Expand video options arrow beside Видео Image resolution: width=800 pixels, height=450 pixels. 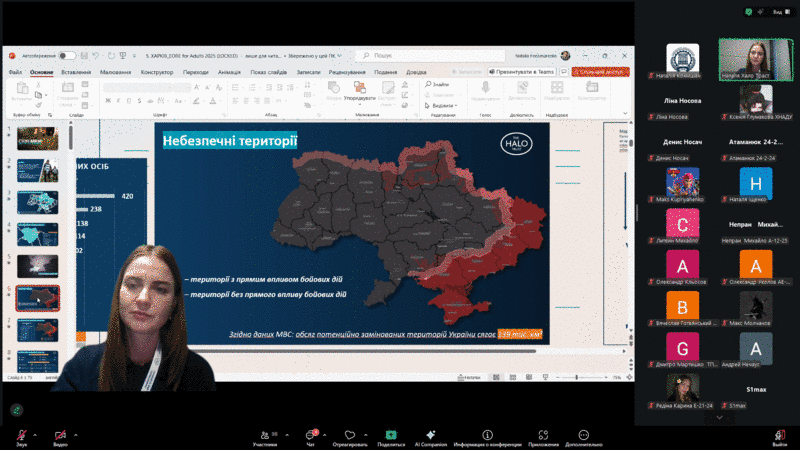(78, 435)
